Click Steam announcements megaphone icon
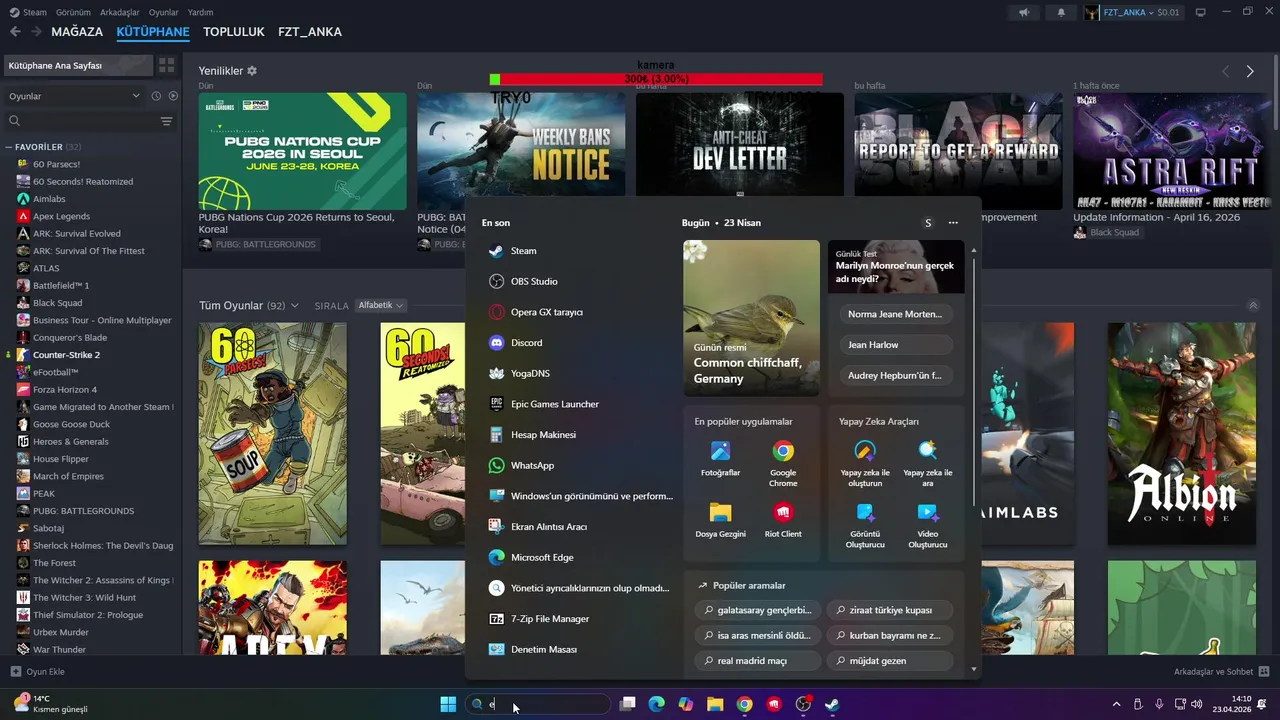This screenshot has width=1280, height=720. point(1023,12)
